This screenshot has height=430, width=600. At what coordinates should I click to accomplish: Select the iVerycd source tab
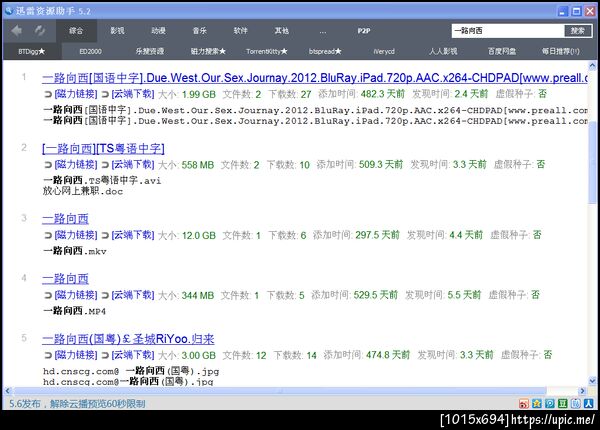384,51
